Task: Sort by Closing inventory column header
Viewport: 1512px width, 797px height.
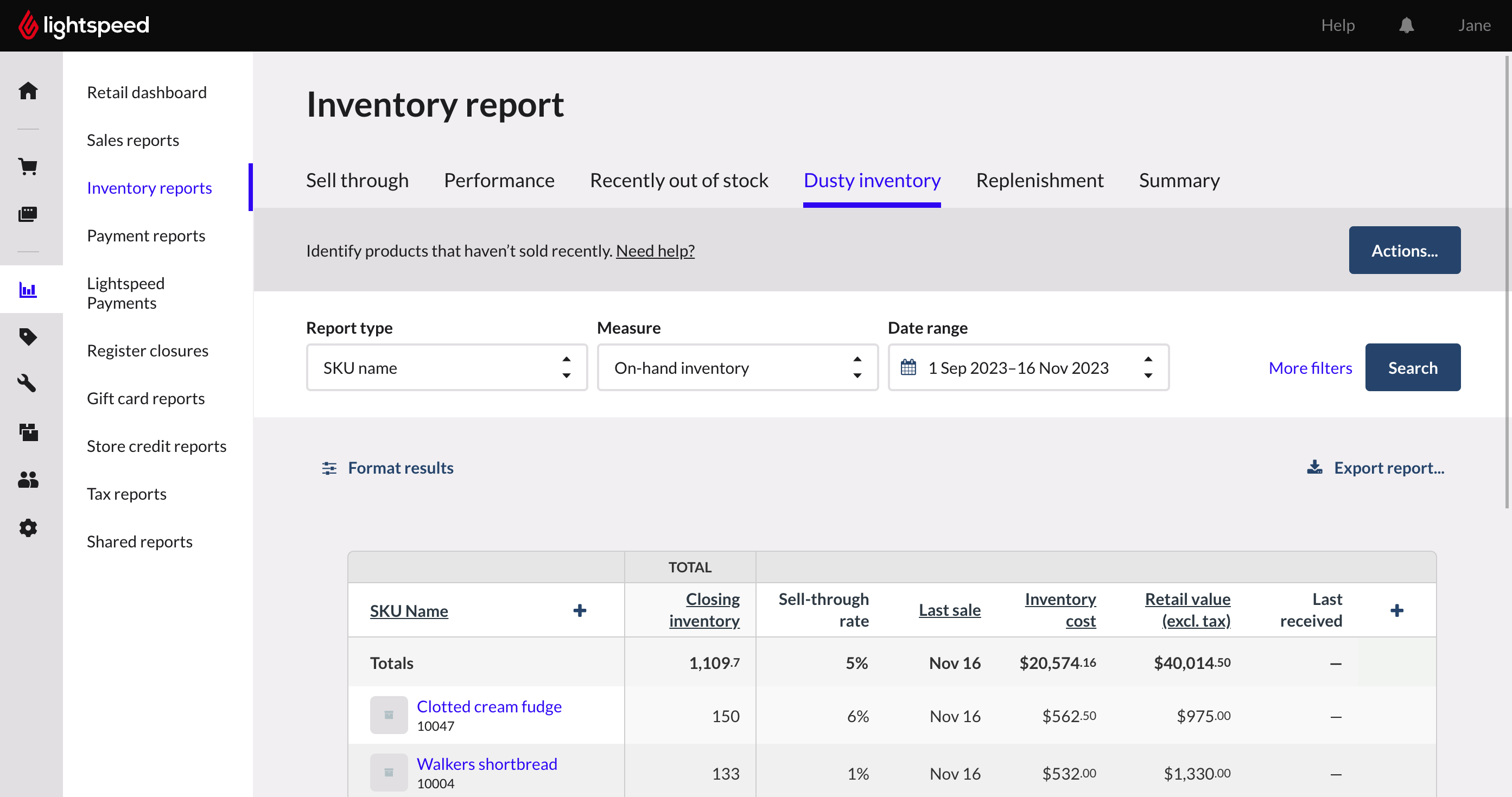Action: (704, 610)
